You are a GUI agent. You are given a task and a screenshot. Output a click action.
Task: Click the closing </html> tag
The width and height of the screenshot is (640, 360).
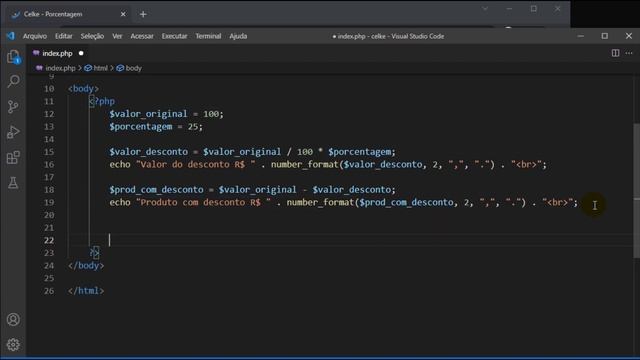click(86, 291)
